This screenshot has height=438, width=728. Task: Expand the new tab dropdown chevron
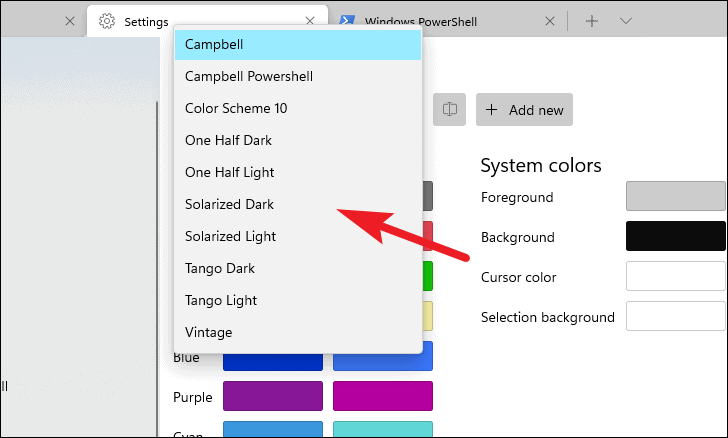coord(626,21)
